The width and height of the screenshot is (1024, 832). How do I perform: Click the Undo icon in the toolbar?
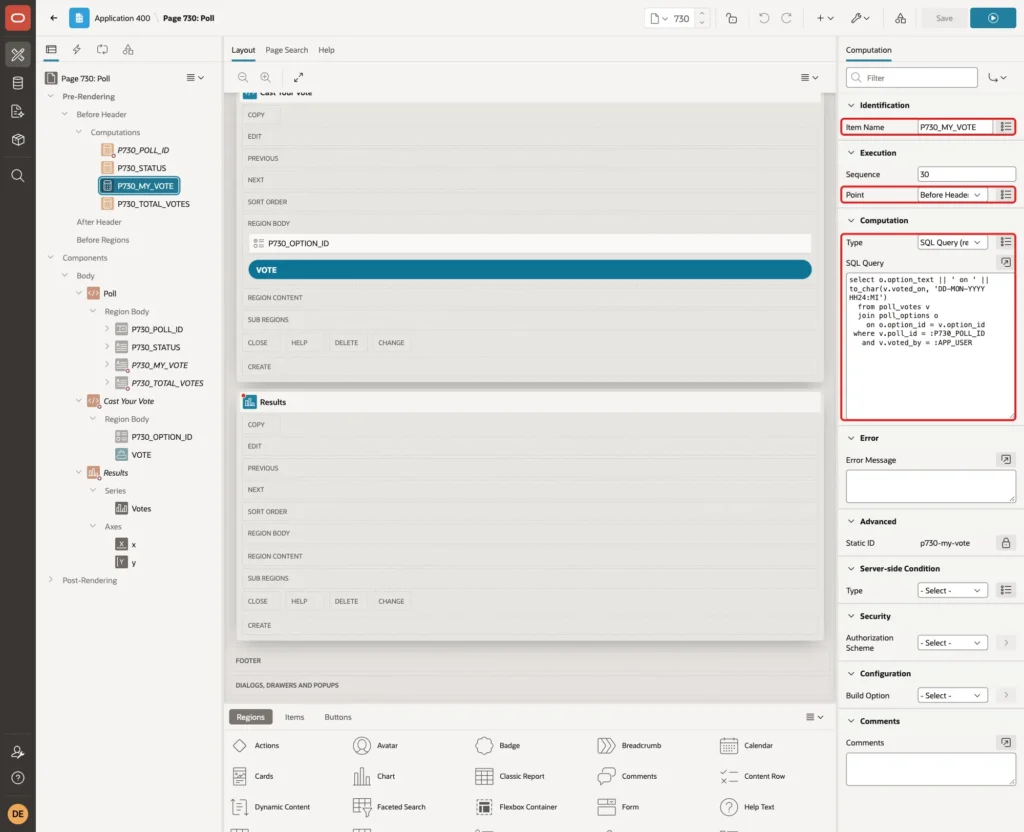click(x=763, y=18)
